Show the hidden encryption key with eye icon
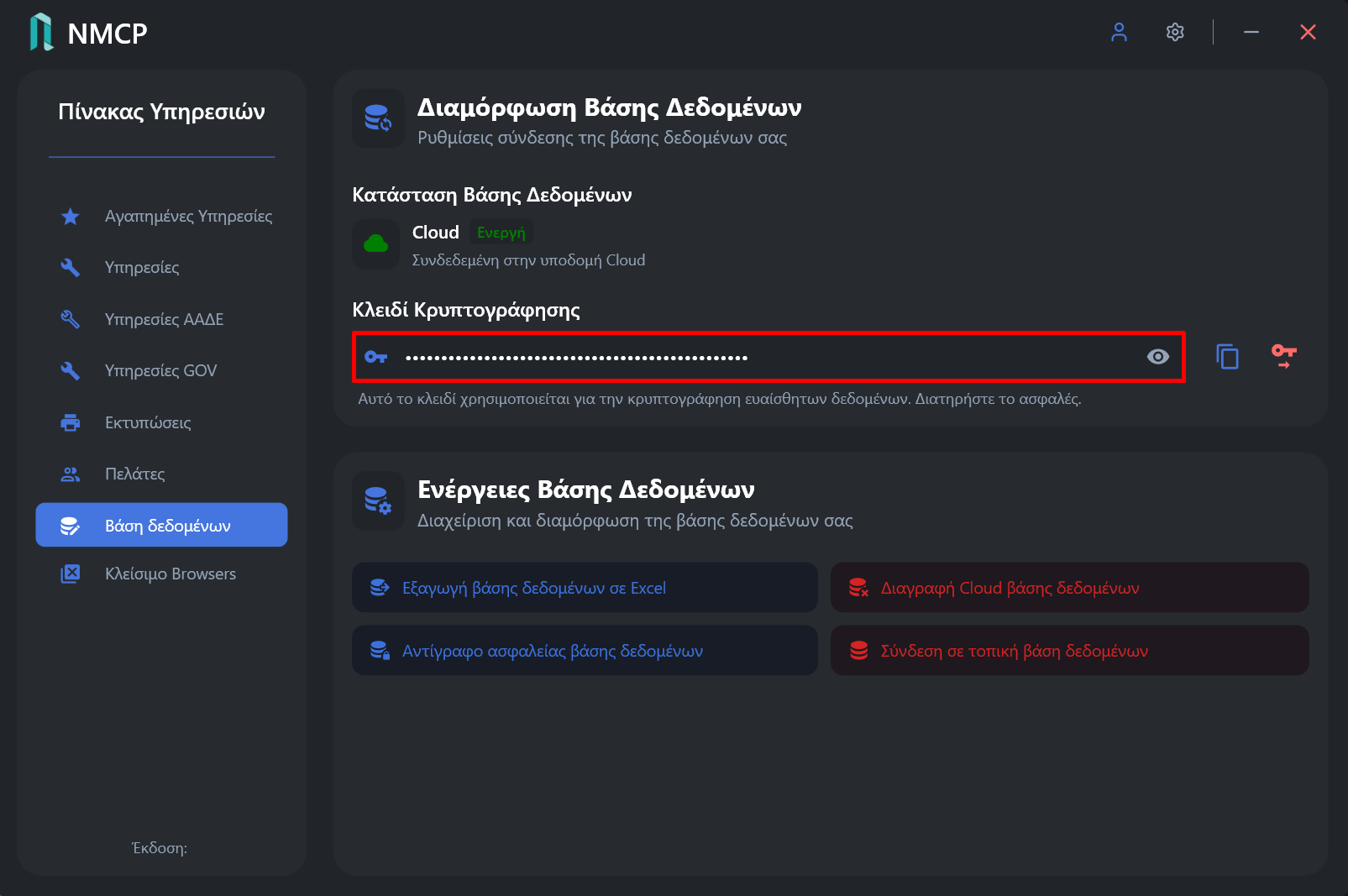This screenshot has width=1348, height=896. [x=1157, y=357]
